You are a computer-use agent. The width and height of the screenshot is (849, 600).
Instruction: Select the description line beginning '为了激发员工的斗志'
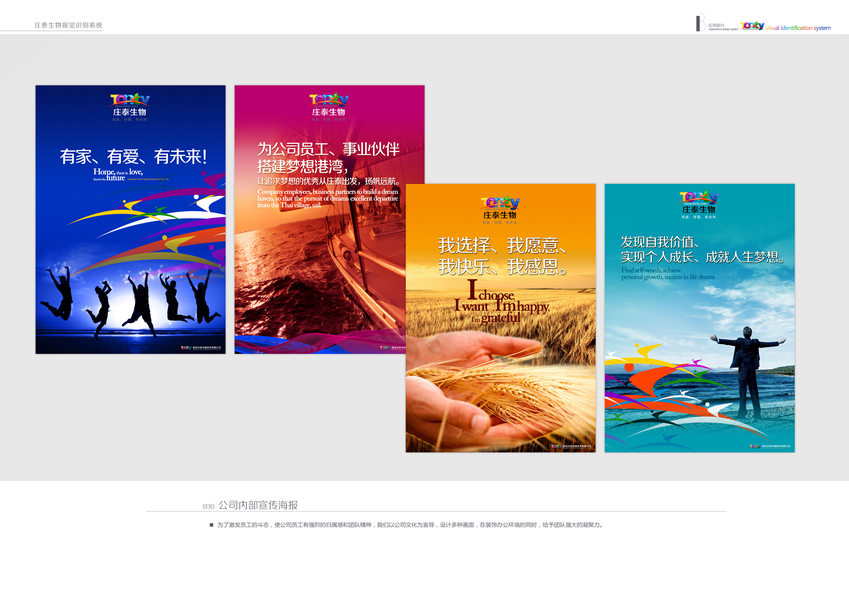tap(410, 525)
